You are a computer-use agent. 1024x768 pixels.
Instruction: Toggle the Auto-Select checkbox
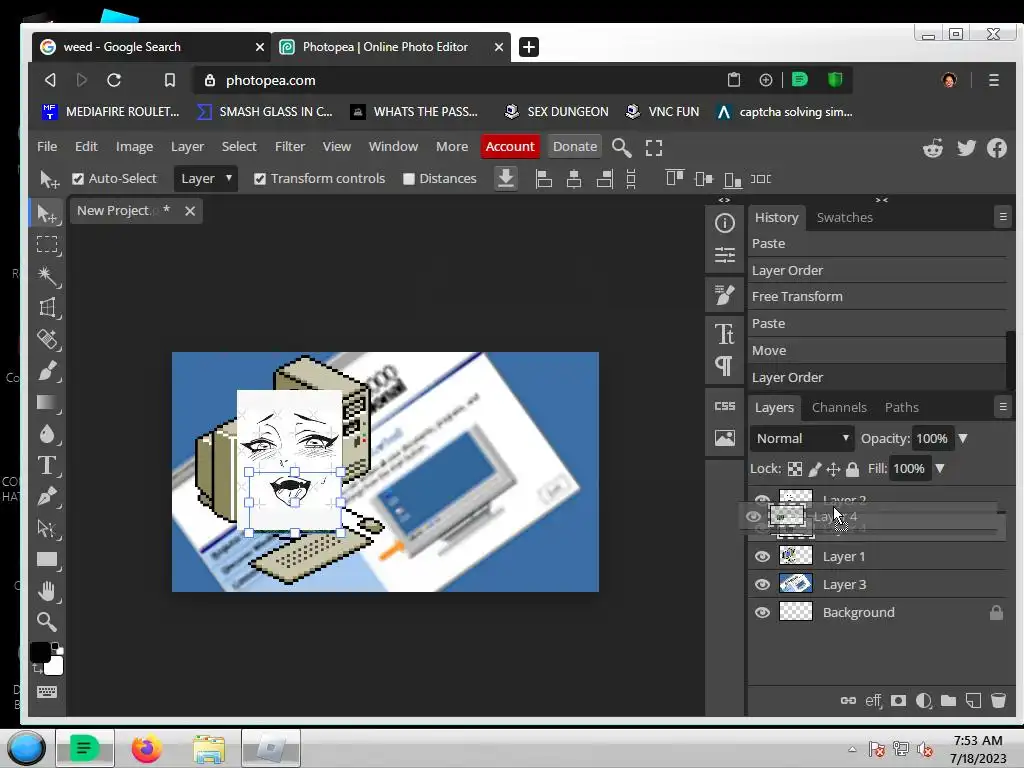click(78, 179)
